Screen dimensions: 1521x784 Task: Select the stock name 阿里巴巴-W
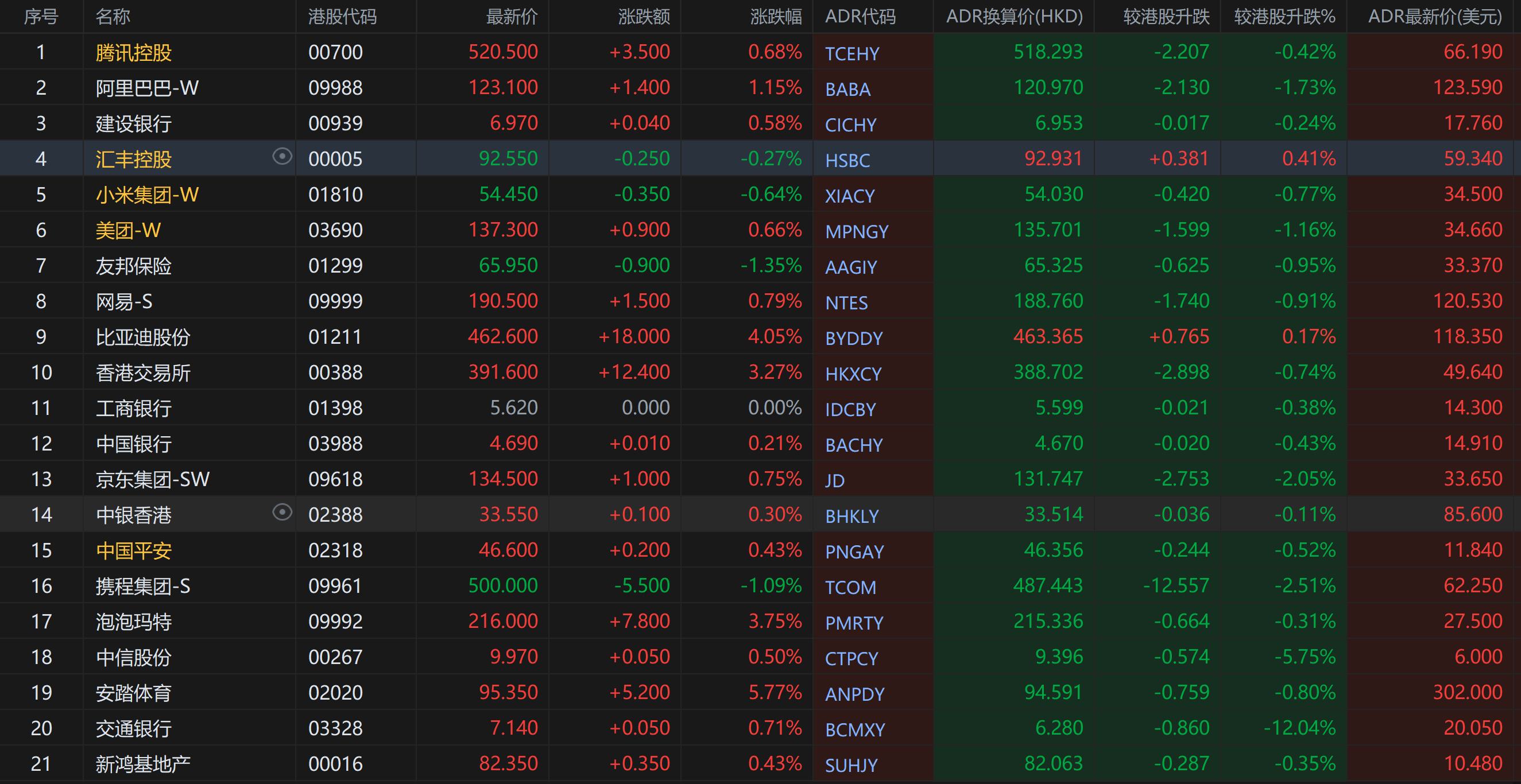click(147, 88)
